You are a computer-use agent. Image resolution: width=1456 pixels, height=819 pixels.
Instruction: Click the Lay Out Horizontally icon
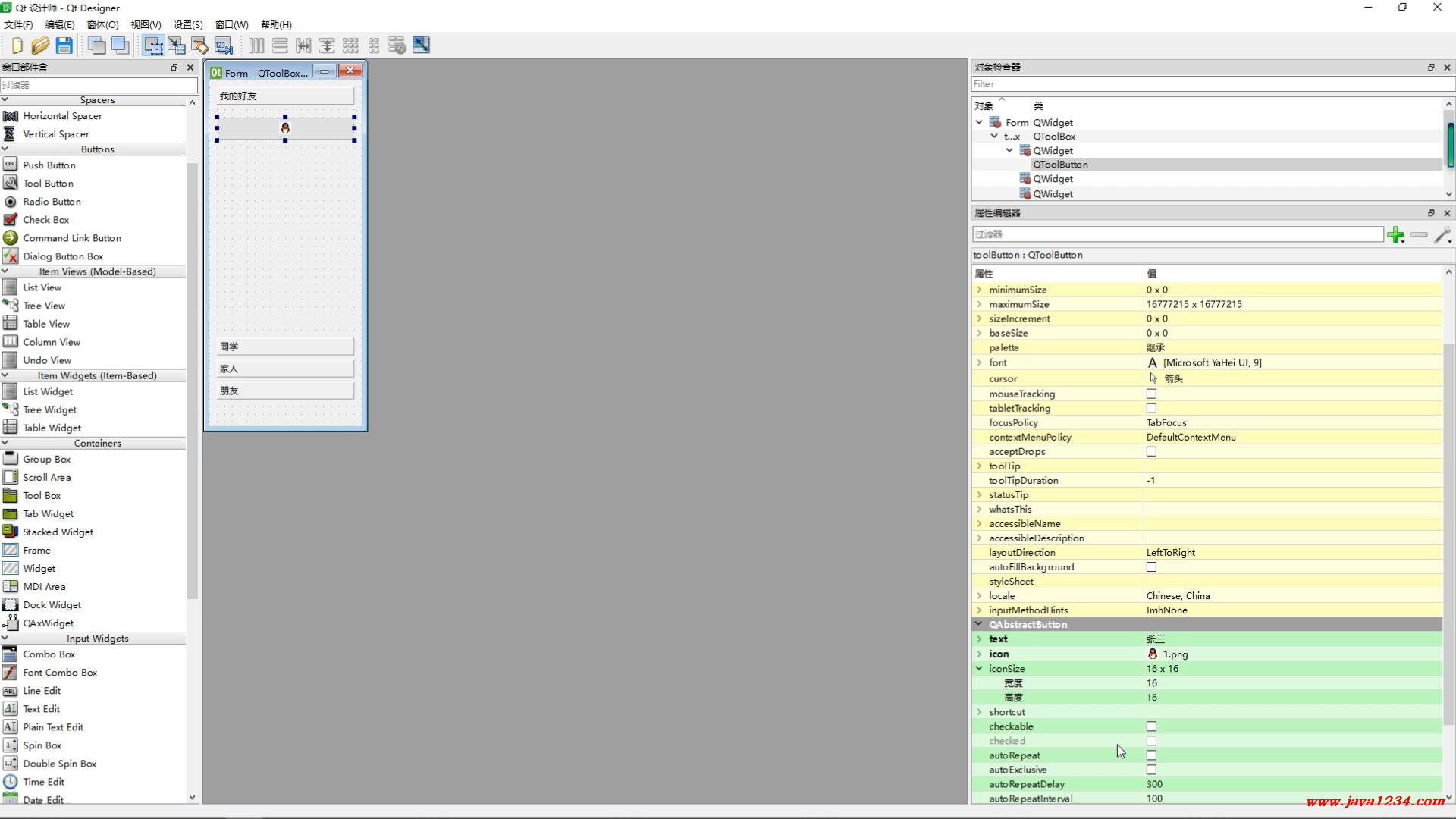tap(256, 45)
